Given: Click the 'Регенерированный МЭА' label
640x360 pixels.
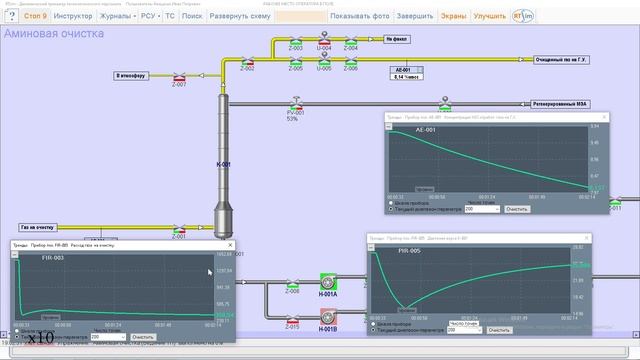Looking at the screenshot, I should (x=560, y=104).
